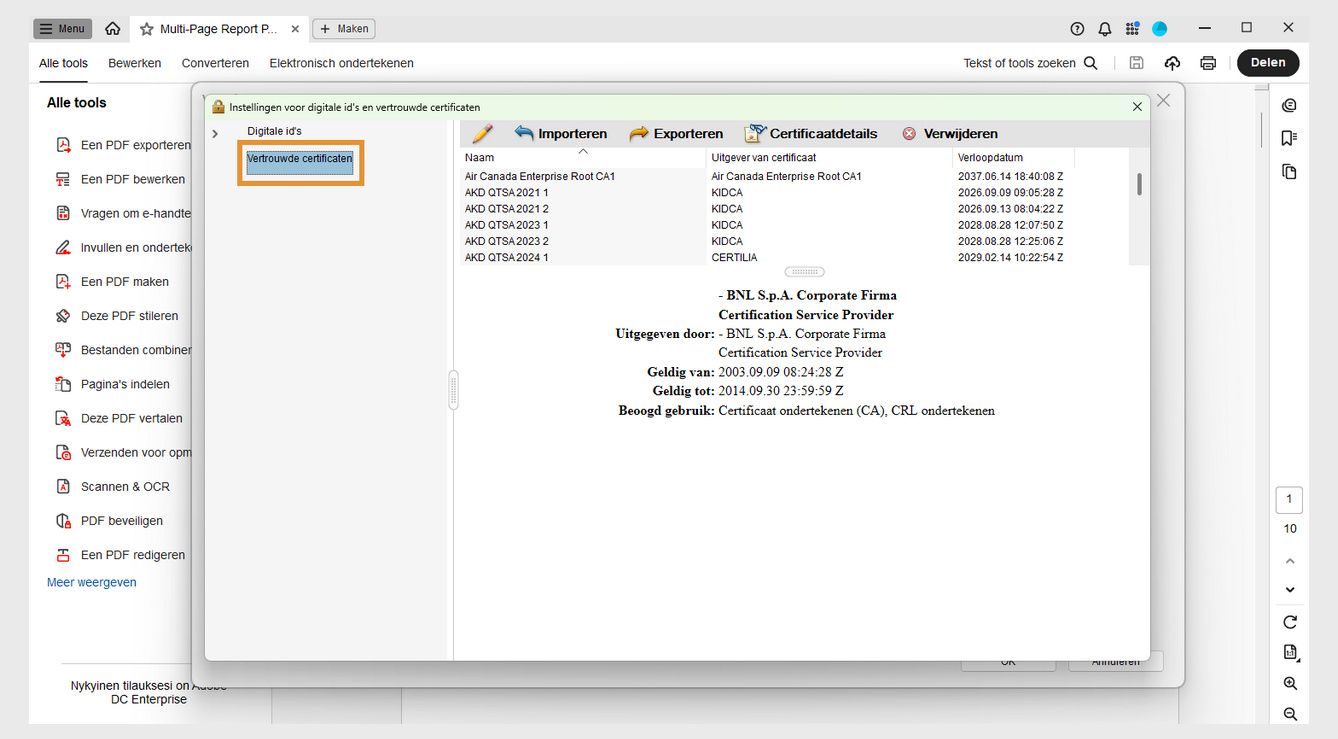
Task: Print the document with the printer icon
Action: point(1208,63)
